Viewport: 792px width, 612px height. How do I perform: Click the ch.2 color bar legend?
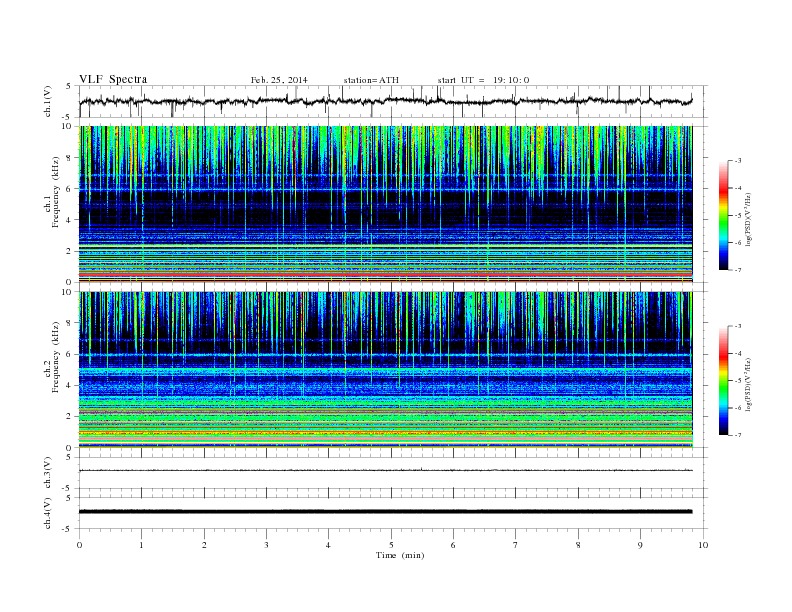(723, 381)
